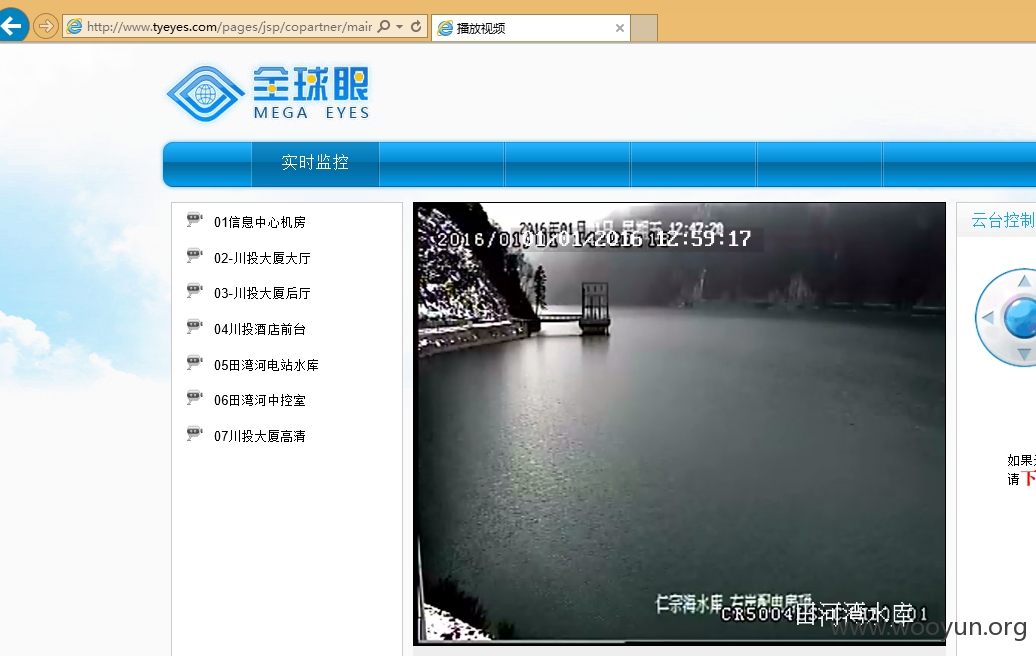This screenshot has width=1036, height=656.
Task: Click the red 下 download link
Action: point(1029,479)
